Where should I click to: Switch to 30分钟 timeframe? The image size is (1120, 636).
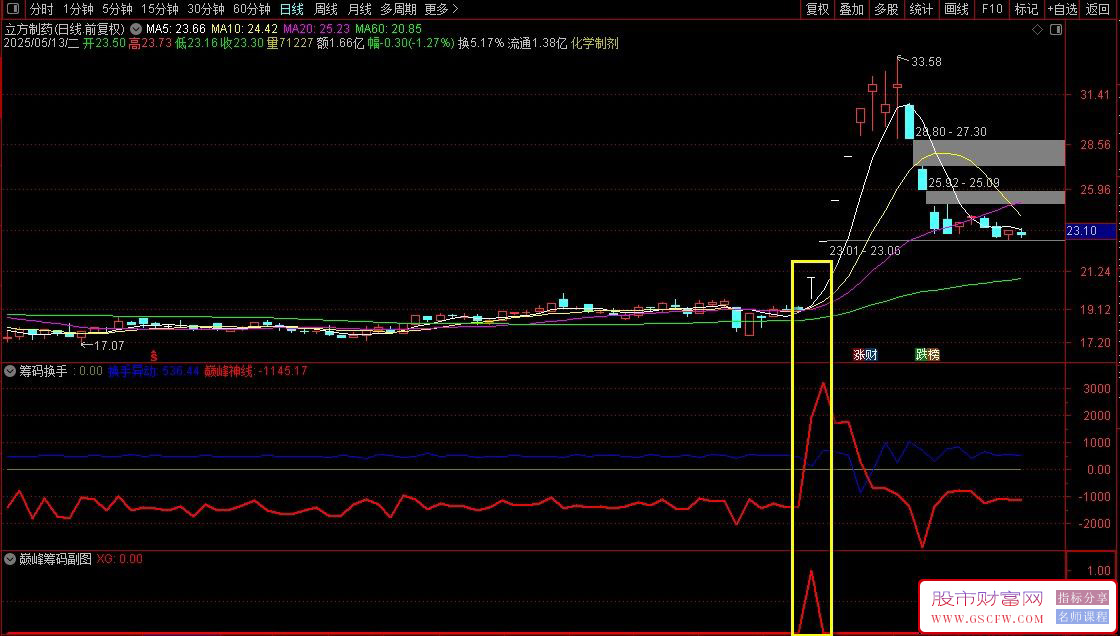[206, 9]
